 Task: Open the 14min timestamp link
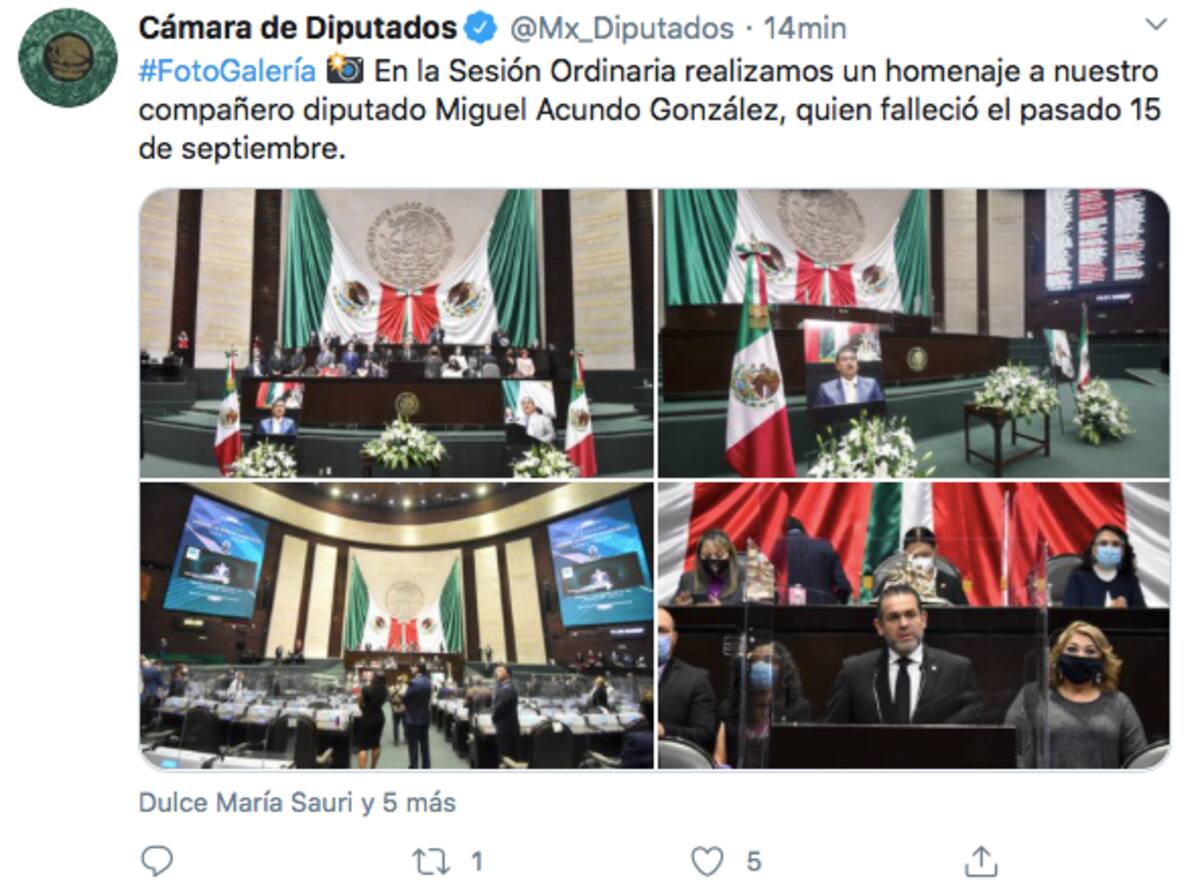click(805, 29)
